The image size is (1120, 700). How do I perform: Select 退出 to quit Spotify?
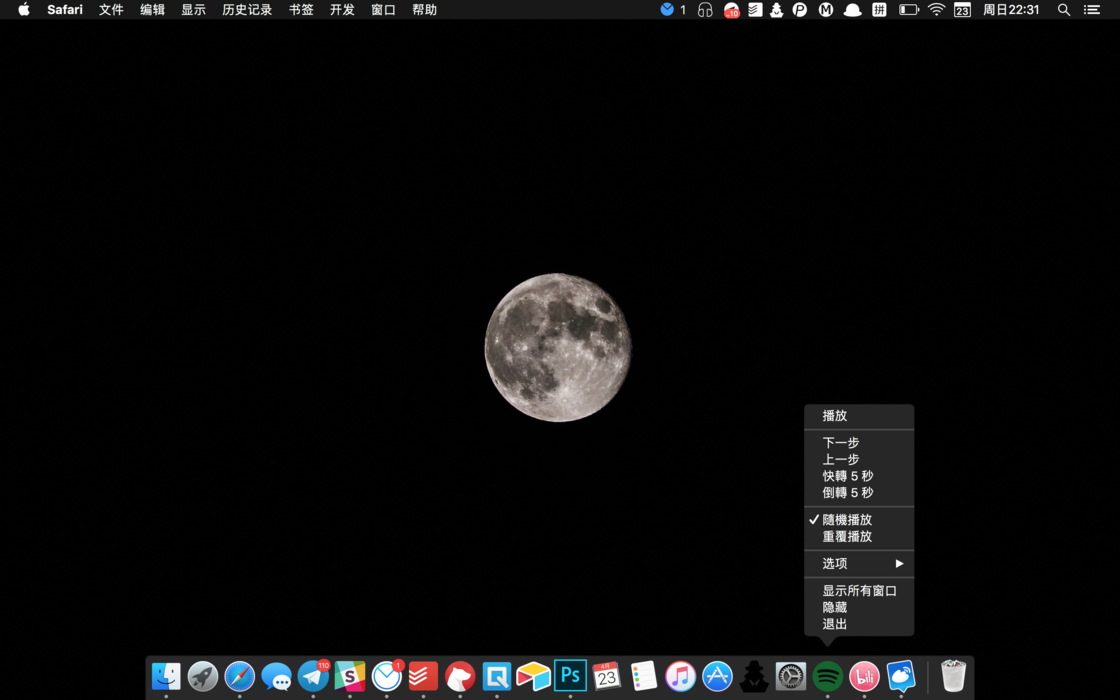(833, 622)
